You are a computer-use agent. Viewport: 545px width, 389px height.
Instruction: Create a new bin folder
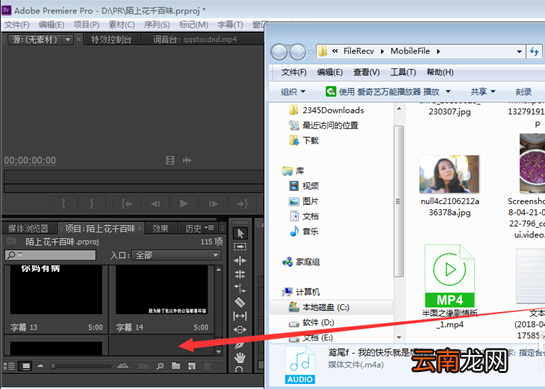[176, 366]
